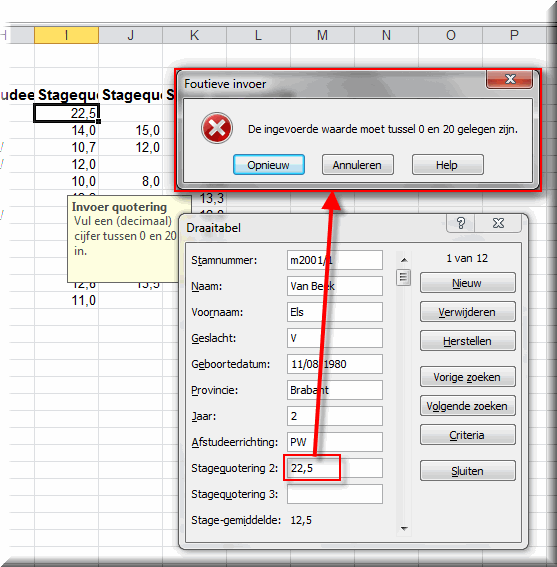The width and height of the screenshot is (557, 567).
Task: Click the cell containing 12,0 in column J
Action: (x=131, y=147)
